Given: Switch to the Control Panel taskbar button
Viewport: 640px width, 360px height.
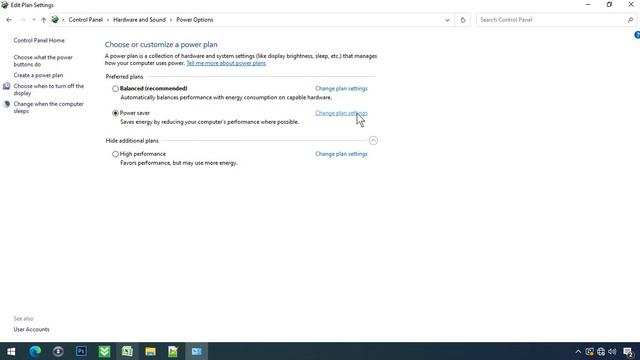Looking at the screenshot, I should point(196,351).
